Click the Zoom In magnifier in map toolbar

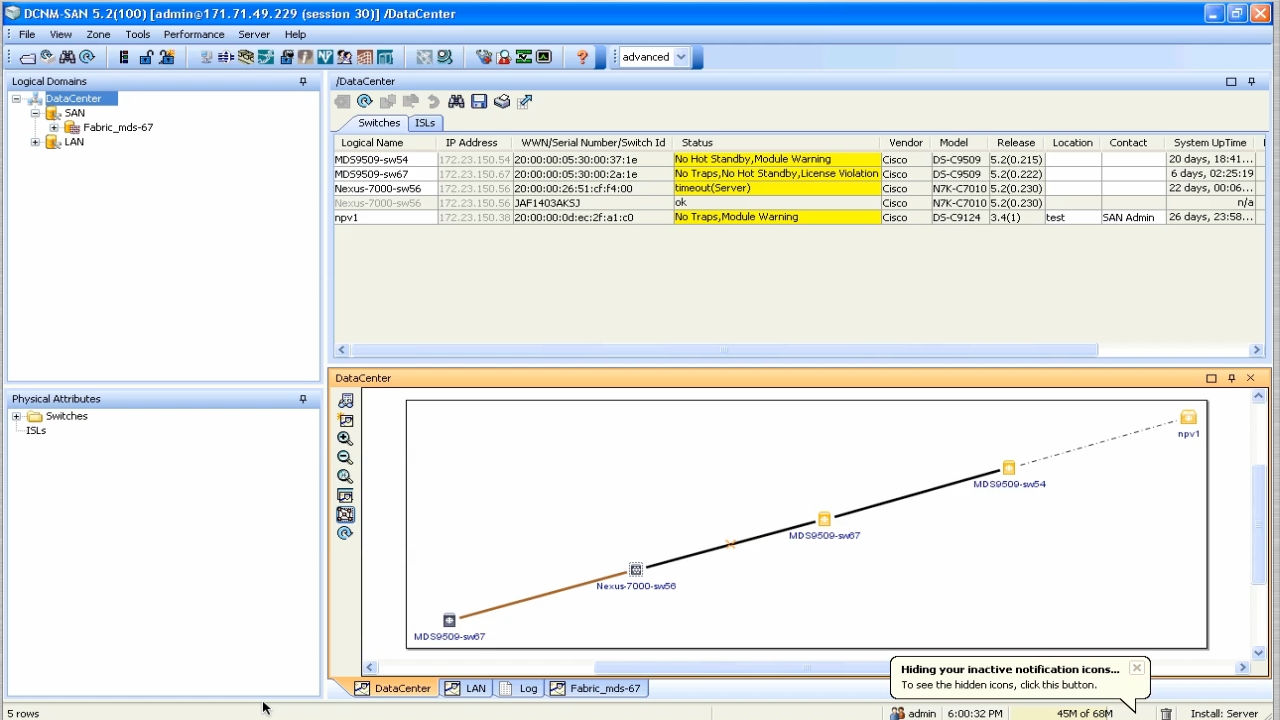[345, 439]
